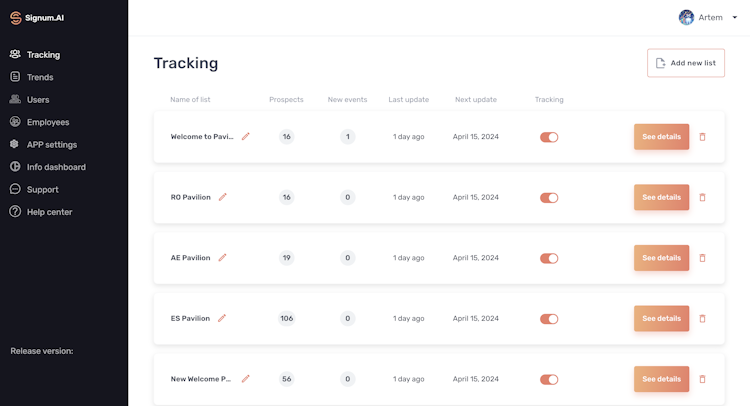Open the Help center sidebar item
This screenshot has height=406, width=750.
[49, 212]
